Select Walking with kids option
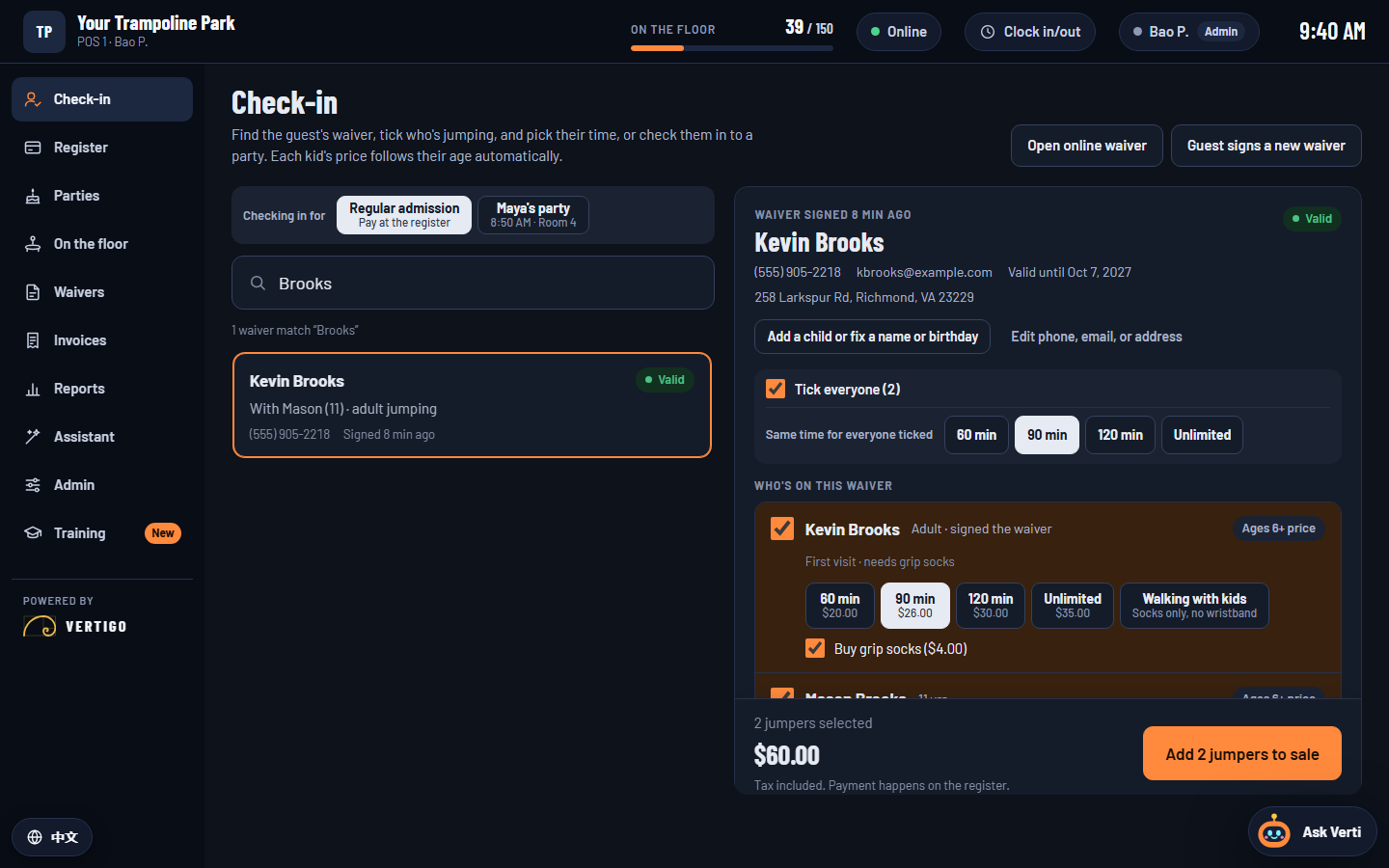The width and height of the screenshot is (1389, 868). click(1194, 606)
